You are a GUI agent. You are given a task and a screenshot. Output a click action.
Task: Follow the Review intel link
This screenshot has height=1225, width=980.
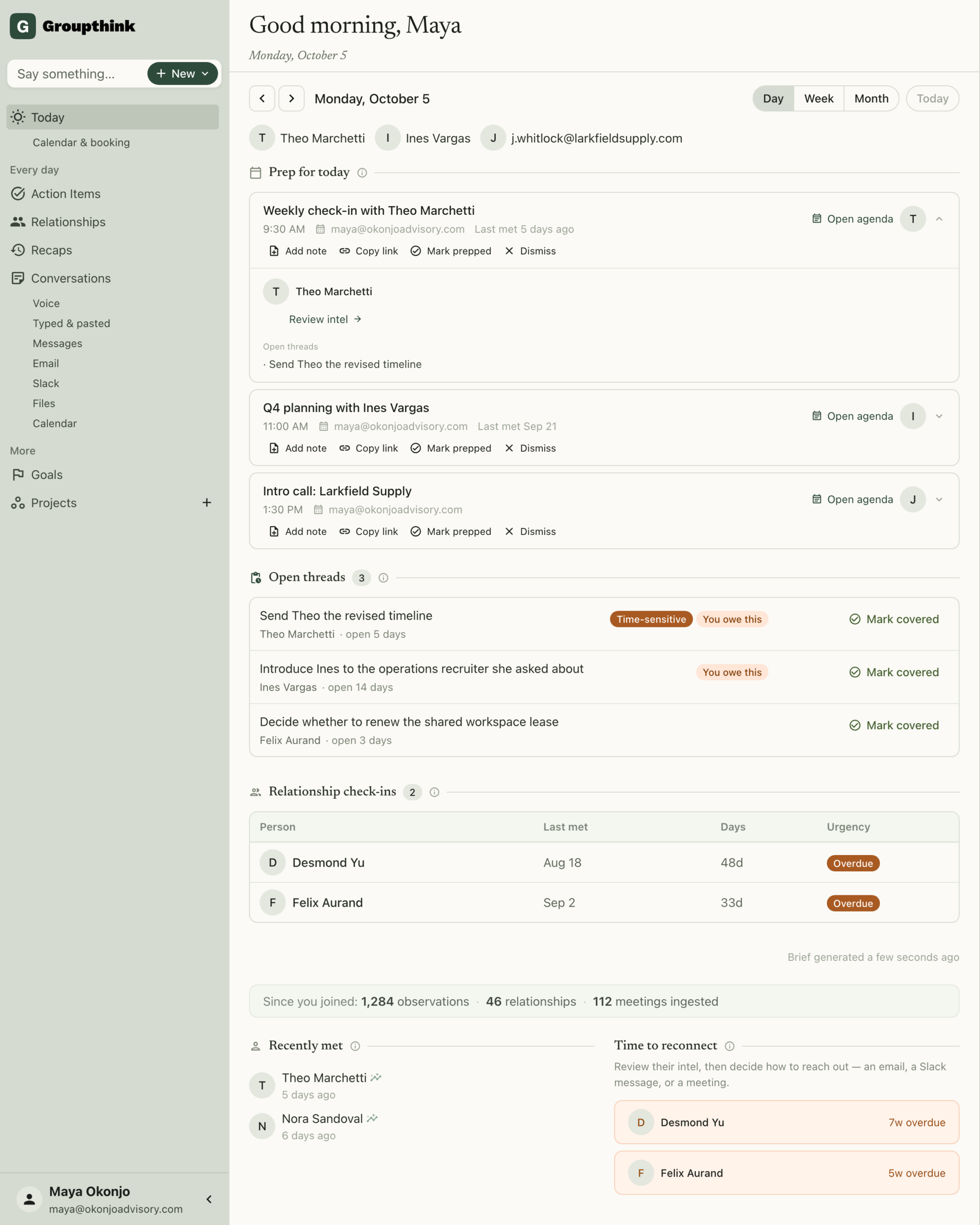pos(325,319)
